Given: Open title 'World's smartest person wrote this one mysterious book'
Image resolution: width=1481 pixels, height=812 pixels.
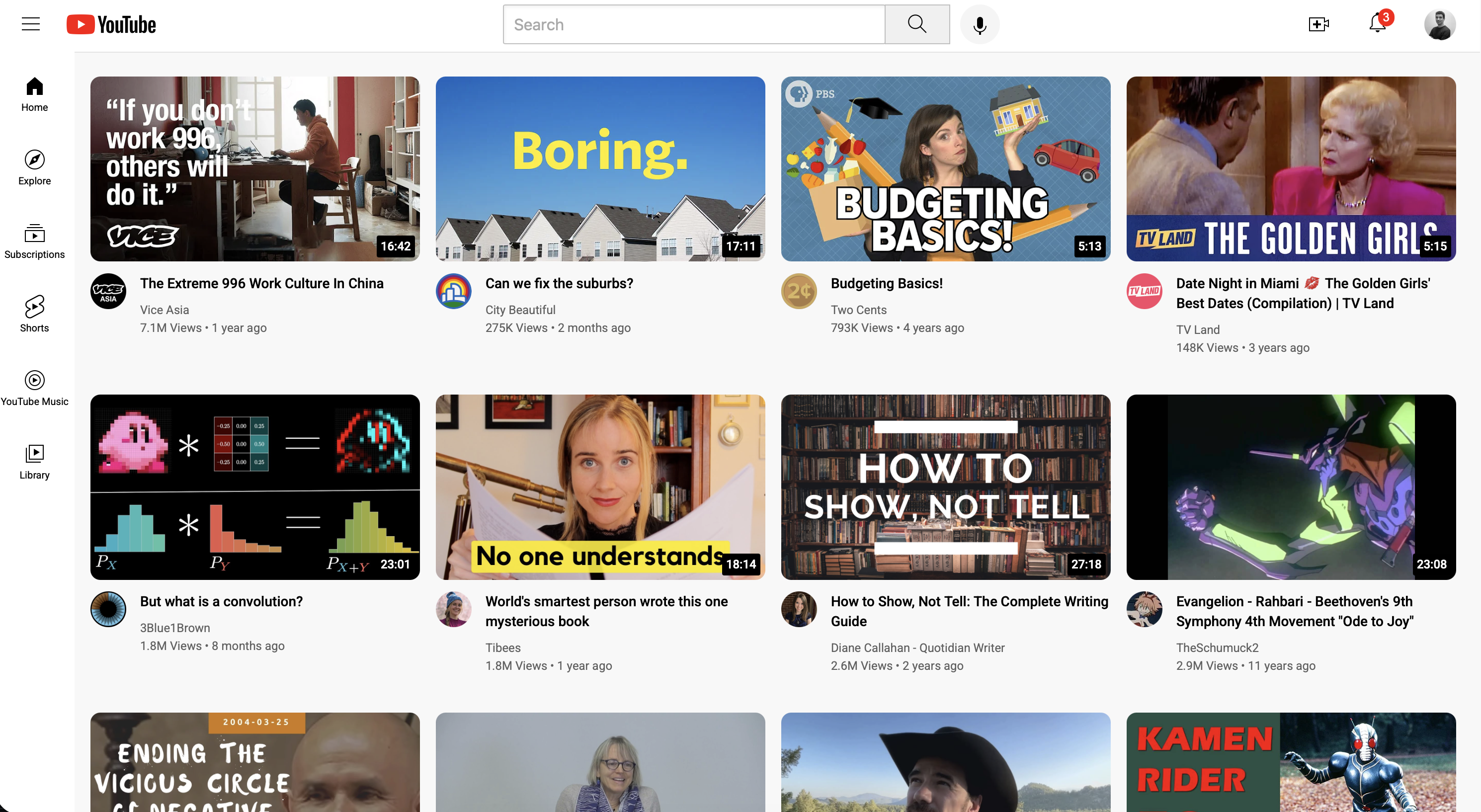Looking at the screenshot, I should pyautogui.click(x=606, y=611).
